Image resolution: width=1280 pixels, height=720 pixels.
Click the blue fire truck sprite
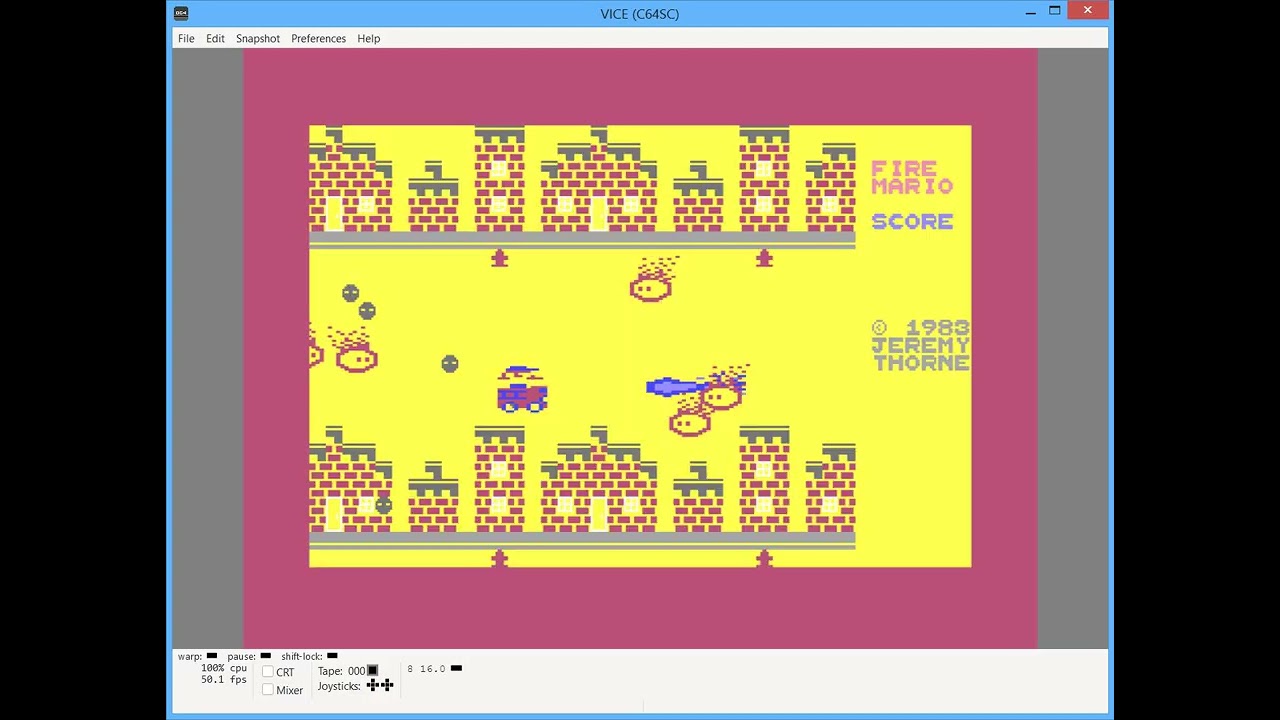[x=522, y=389]
